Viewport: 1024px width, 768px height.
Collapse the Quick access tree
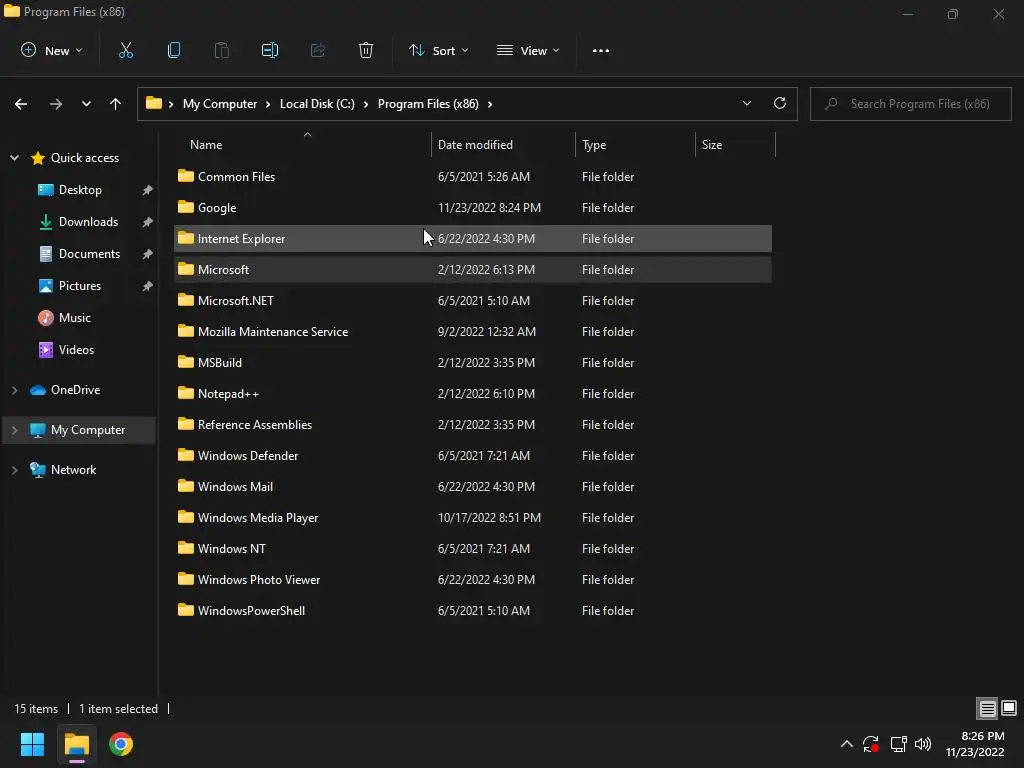14,158
